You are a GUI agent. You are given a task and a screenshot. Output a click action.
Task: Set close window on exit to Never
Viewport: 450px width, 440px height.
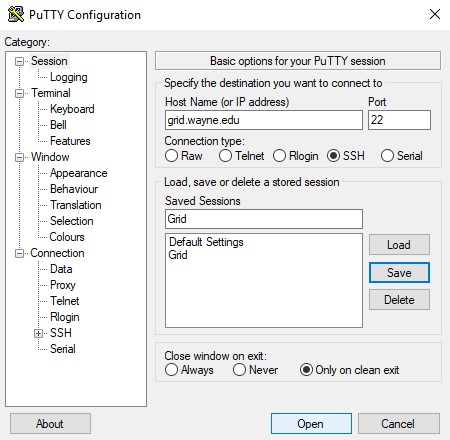[239, 370]
